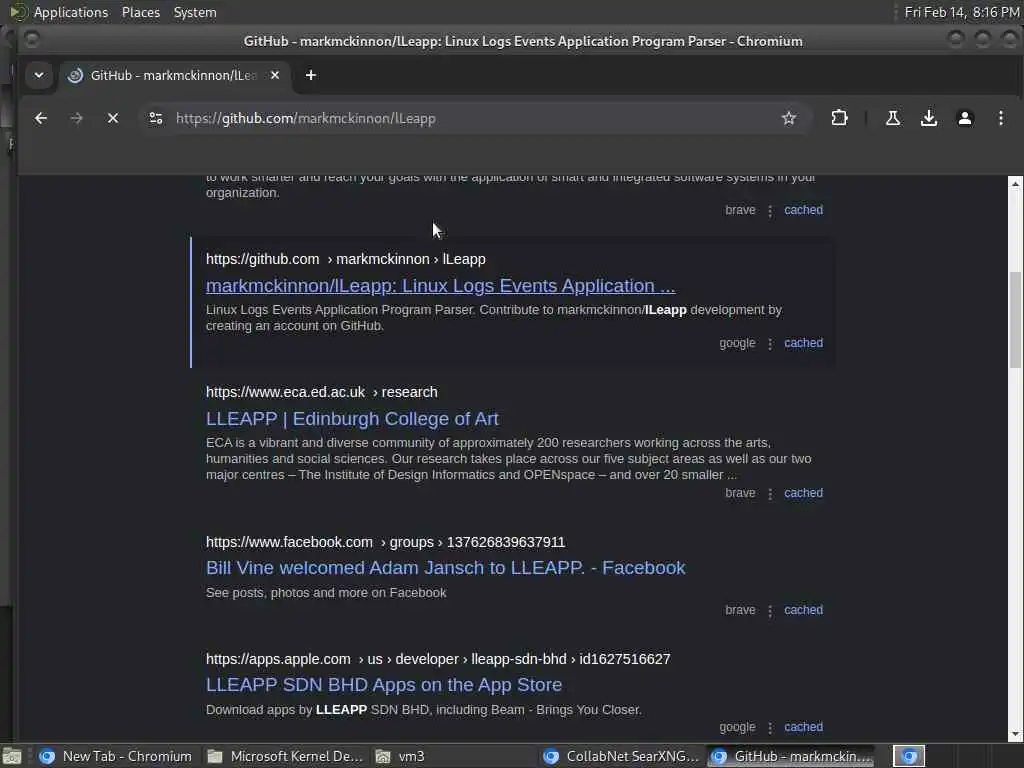Open markmckinnon/lLeapp Linux Logs result link
1024x768 pixels.
coord(440,285)
